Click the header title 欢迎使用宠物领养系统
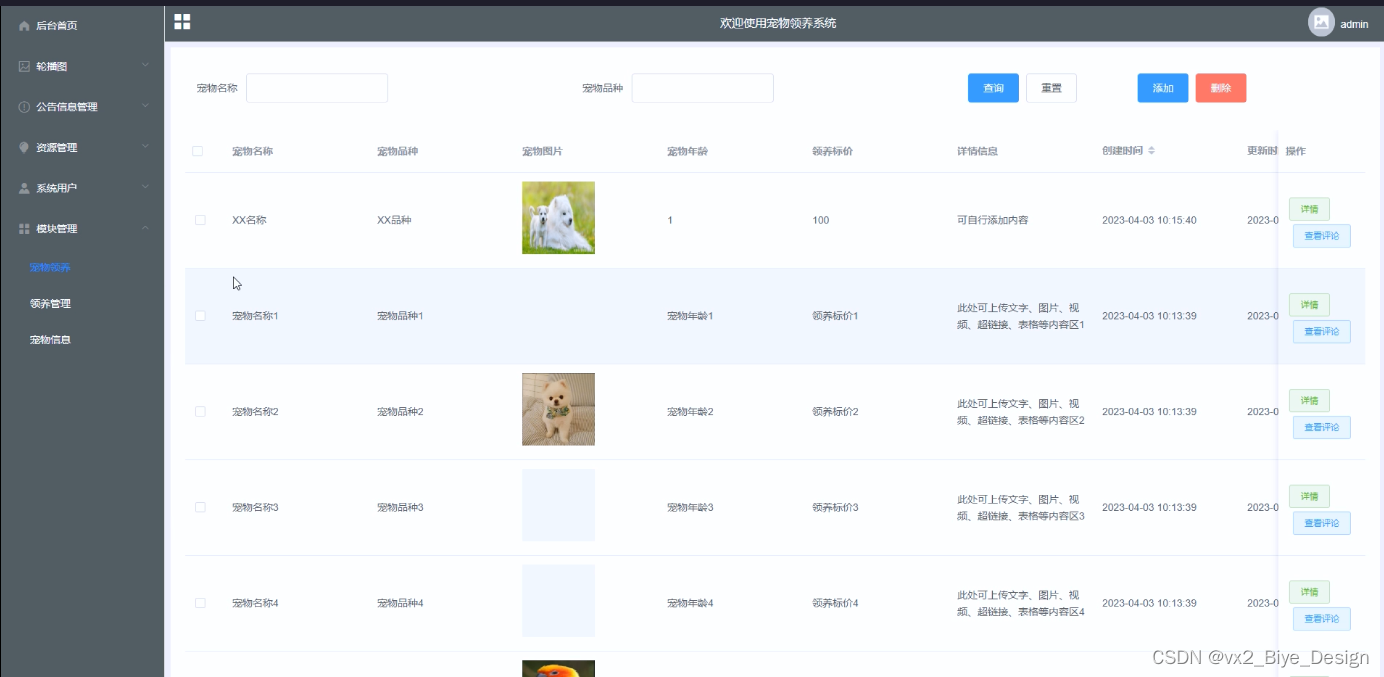This screenshot has height=677, width=1384. tap(778, 23)
